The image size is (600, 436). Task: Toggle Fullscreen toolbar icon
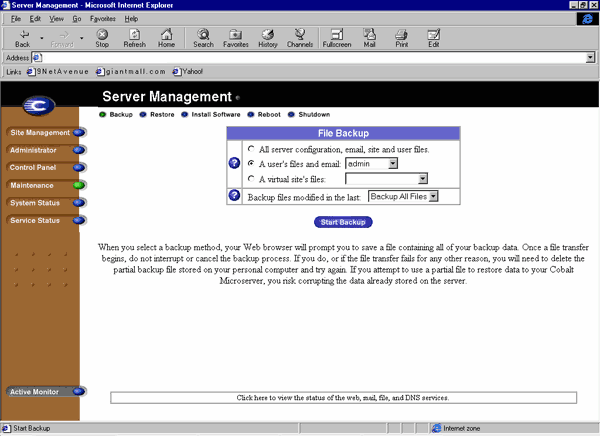[337, 38]
